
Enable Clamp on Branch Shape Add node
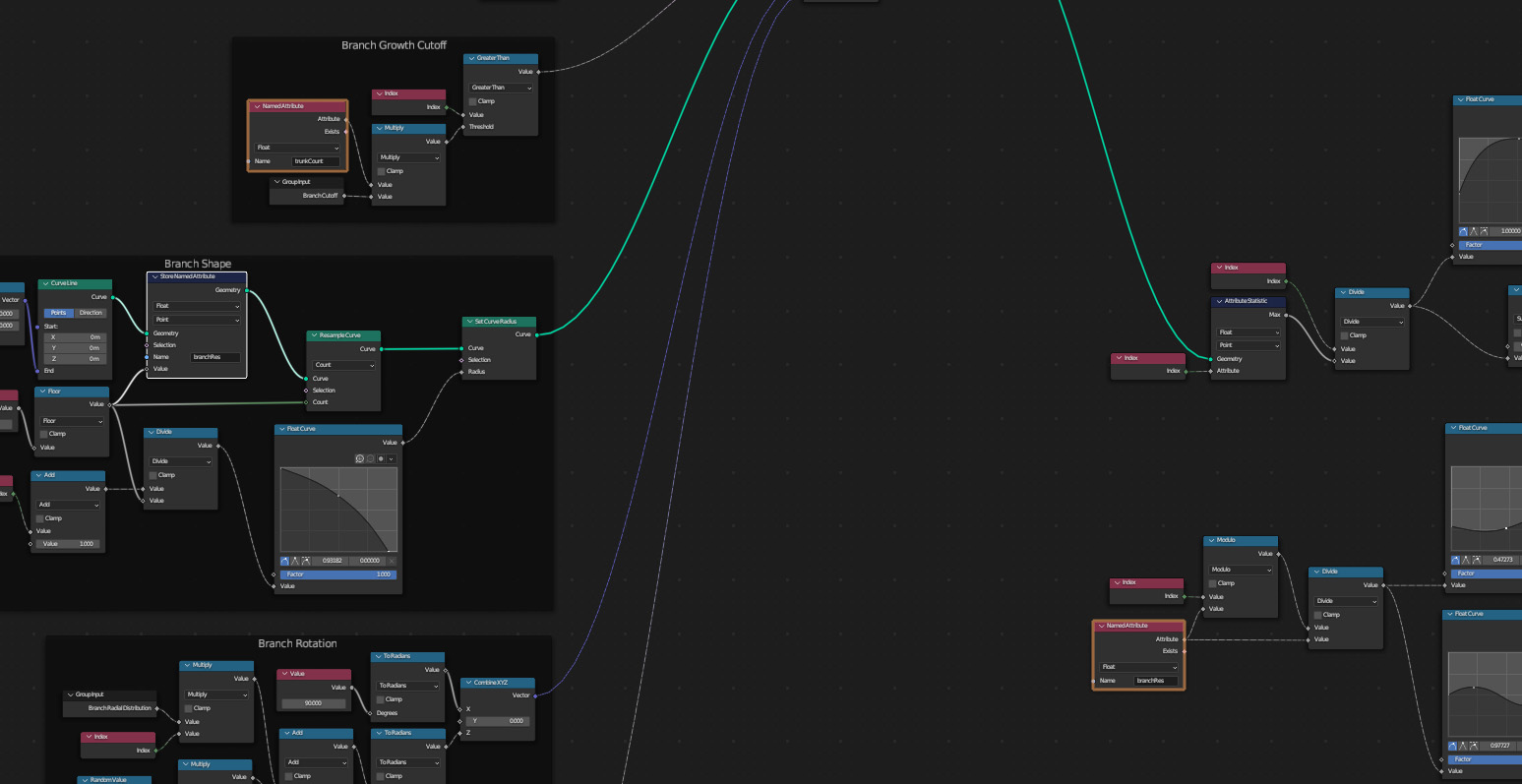pyautogui.click(x=40, y=518)
